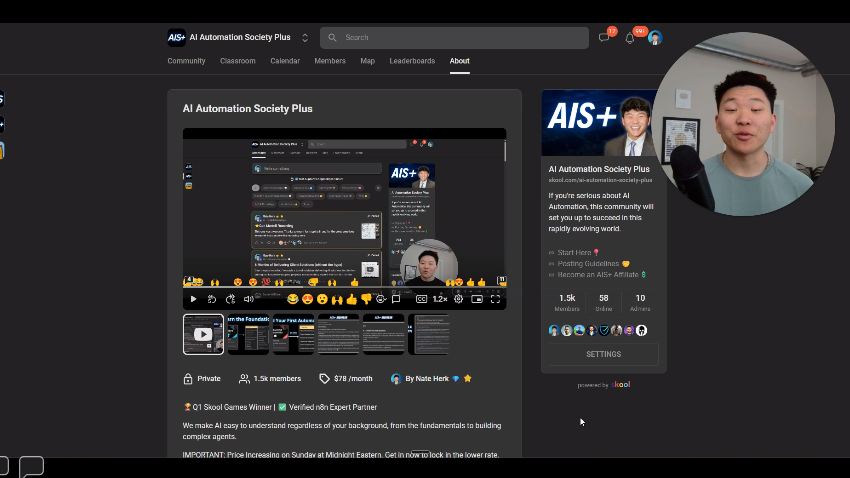Expand the group switcher chevron

click(x=305, y=37)
